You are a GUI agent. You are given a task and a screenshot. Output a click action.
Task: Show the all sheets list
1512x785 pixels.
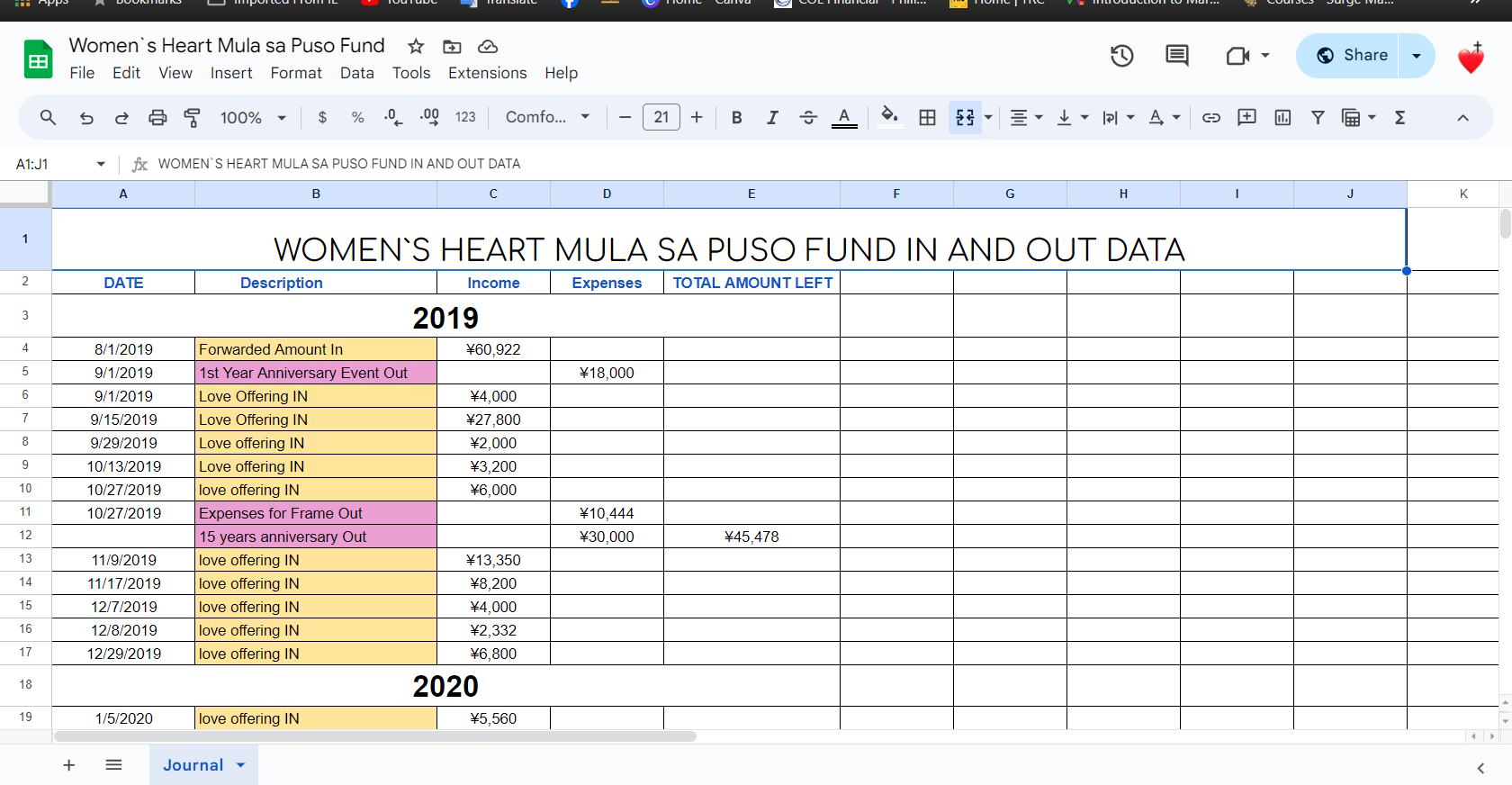click(113, 765)
